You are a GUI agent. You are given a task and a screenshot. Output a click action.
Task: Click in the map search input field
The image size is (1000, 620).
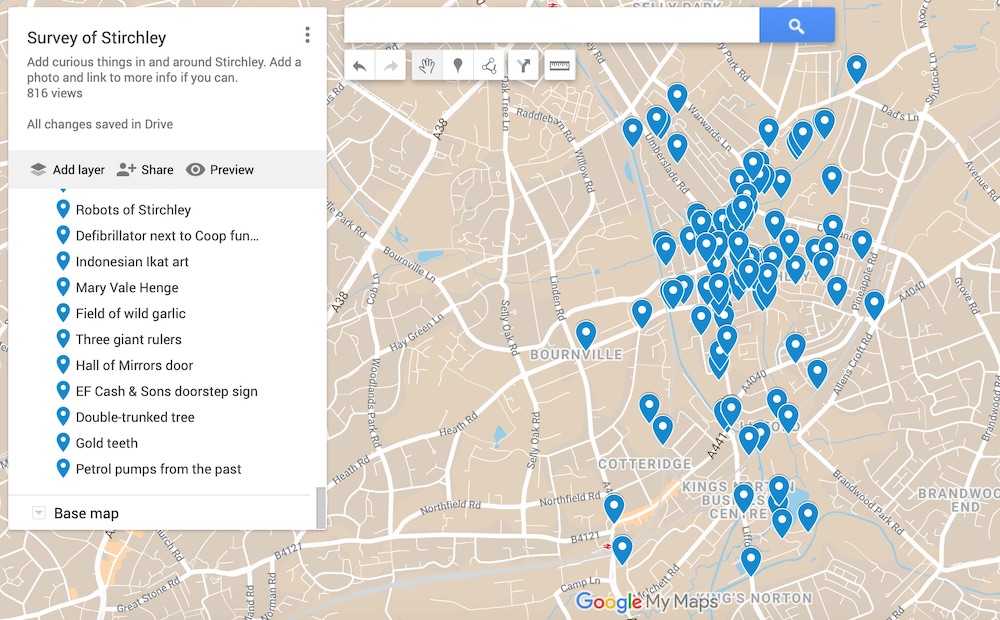point(550,26)
